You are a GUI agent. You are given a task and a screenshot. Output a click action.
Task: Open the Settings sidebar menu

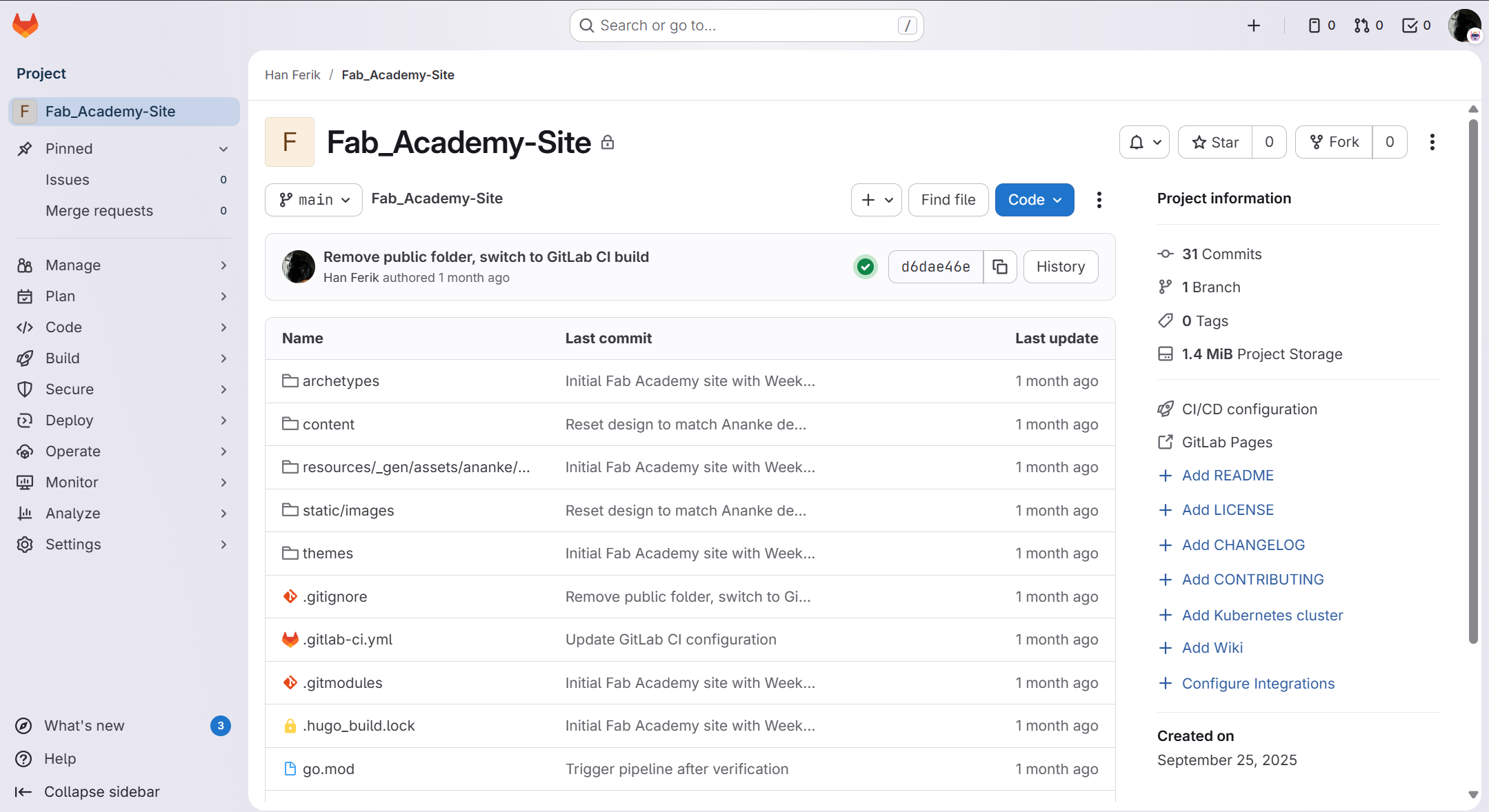(x=72, y=544)
